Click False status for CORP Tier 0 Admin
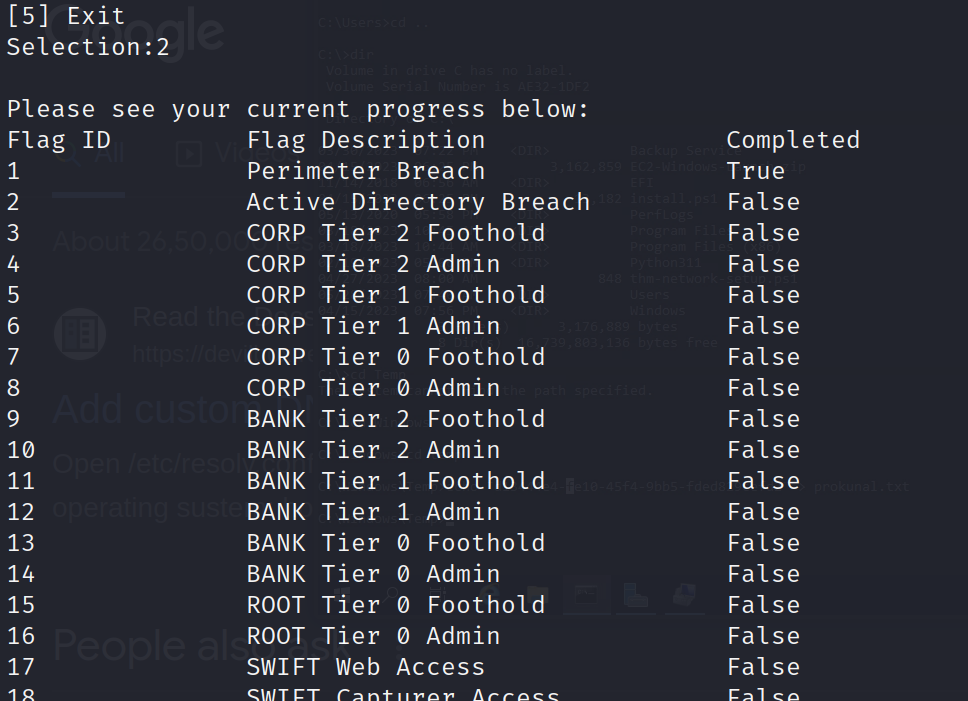 [x=763, y=388]
